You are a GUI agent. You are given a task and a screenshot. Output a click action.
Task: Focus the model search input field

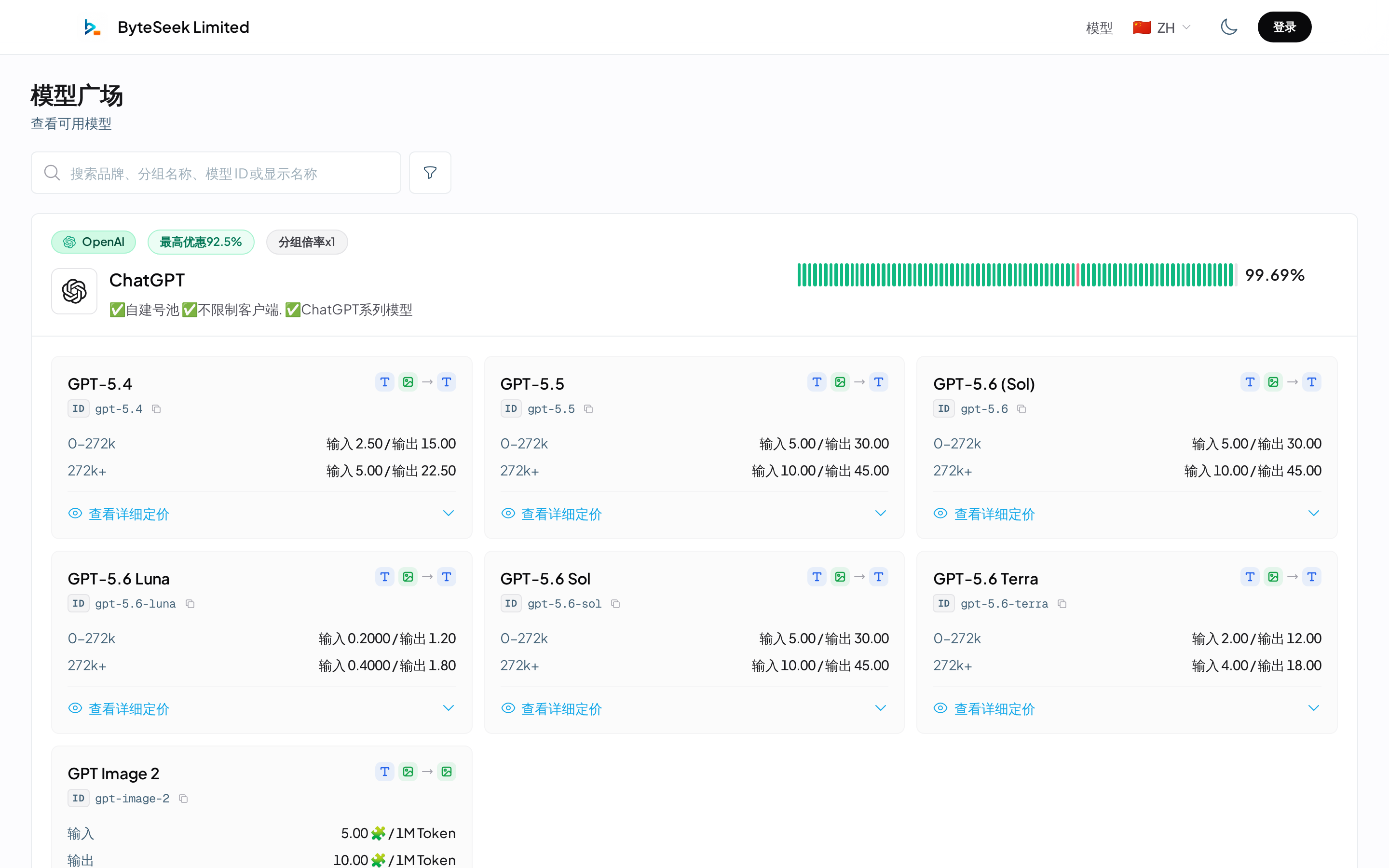tap(216, 173)
